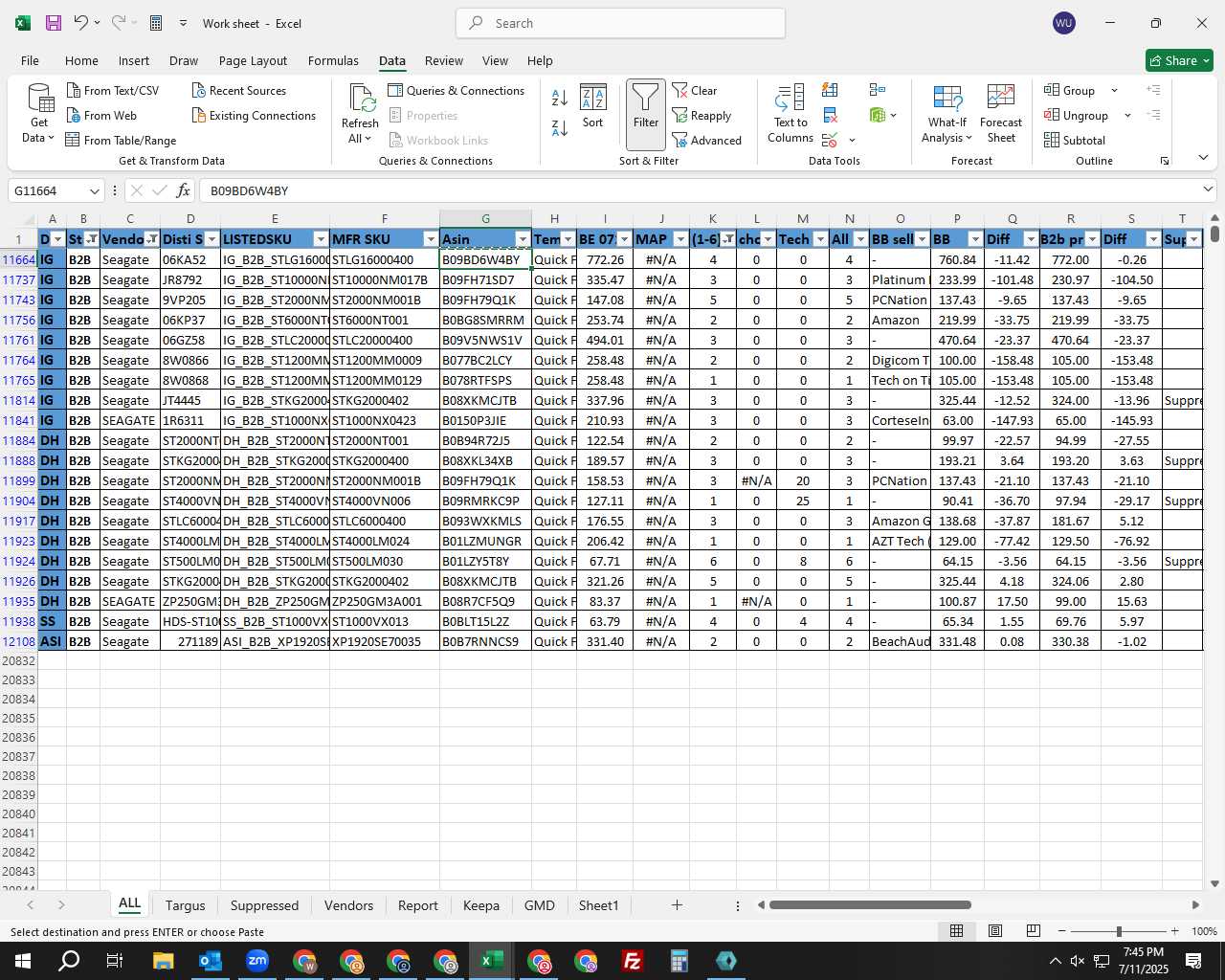This screenshot has height=980, width=1225.
Task: Switch to the Home ribbon tab
Action: (x=81, y=60)
